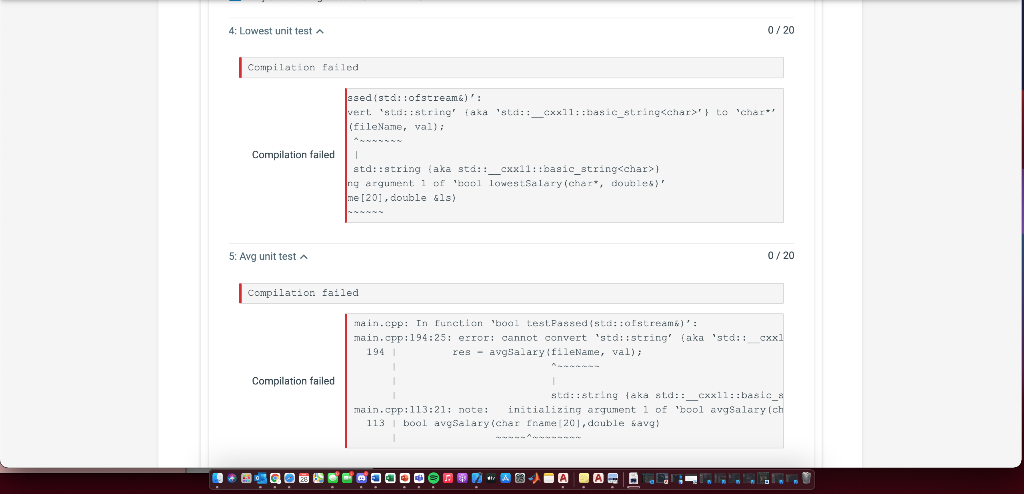
Task: Click the 'main.cpp:113:21: note' line
Action: pyautogui.click(x=568, y=410)
